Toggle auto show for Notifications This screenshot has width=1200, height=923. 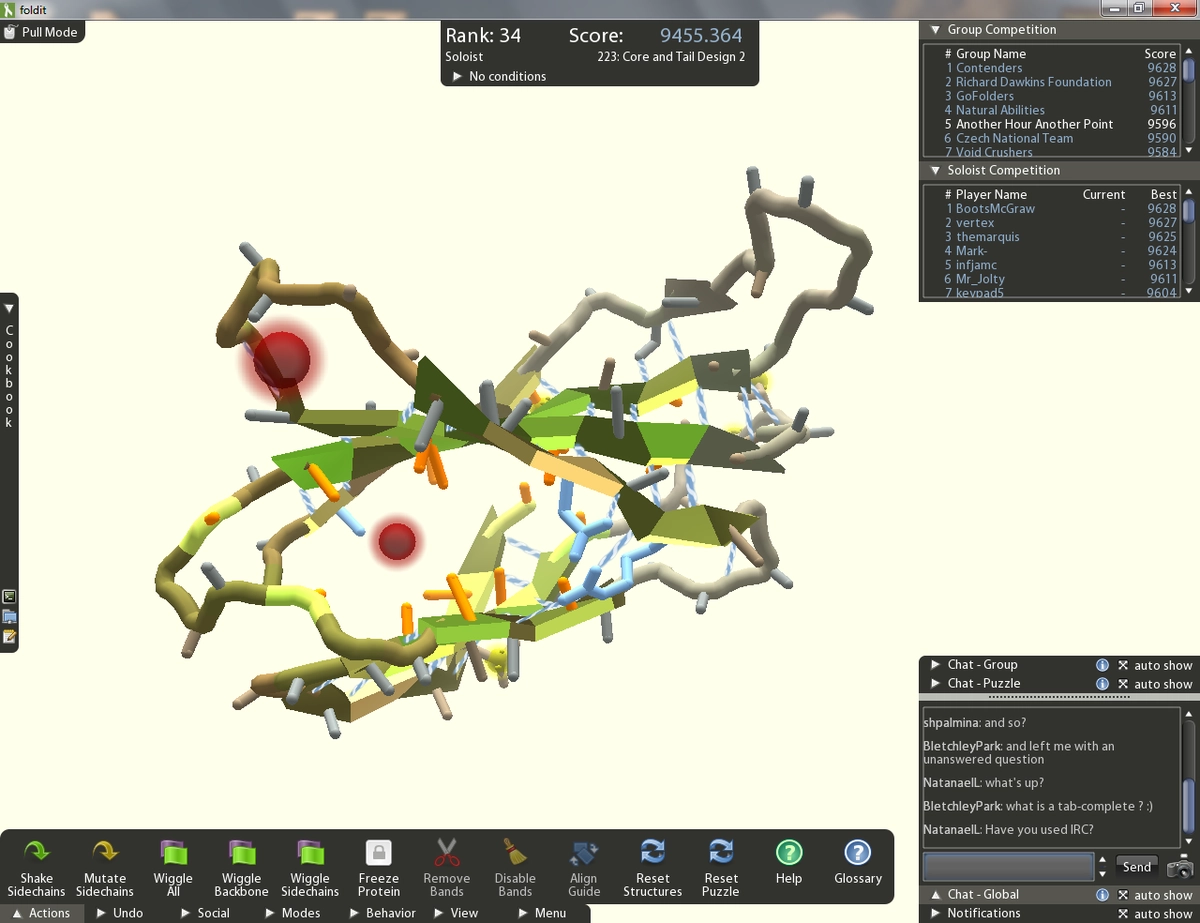click(1123, 914)
